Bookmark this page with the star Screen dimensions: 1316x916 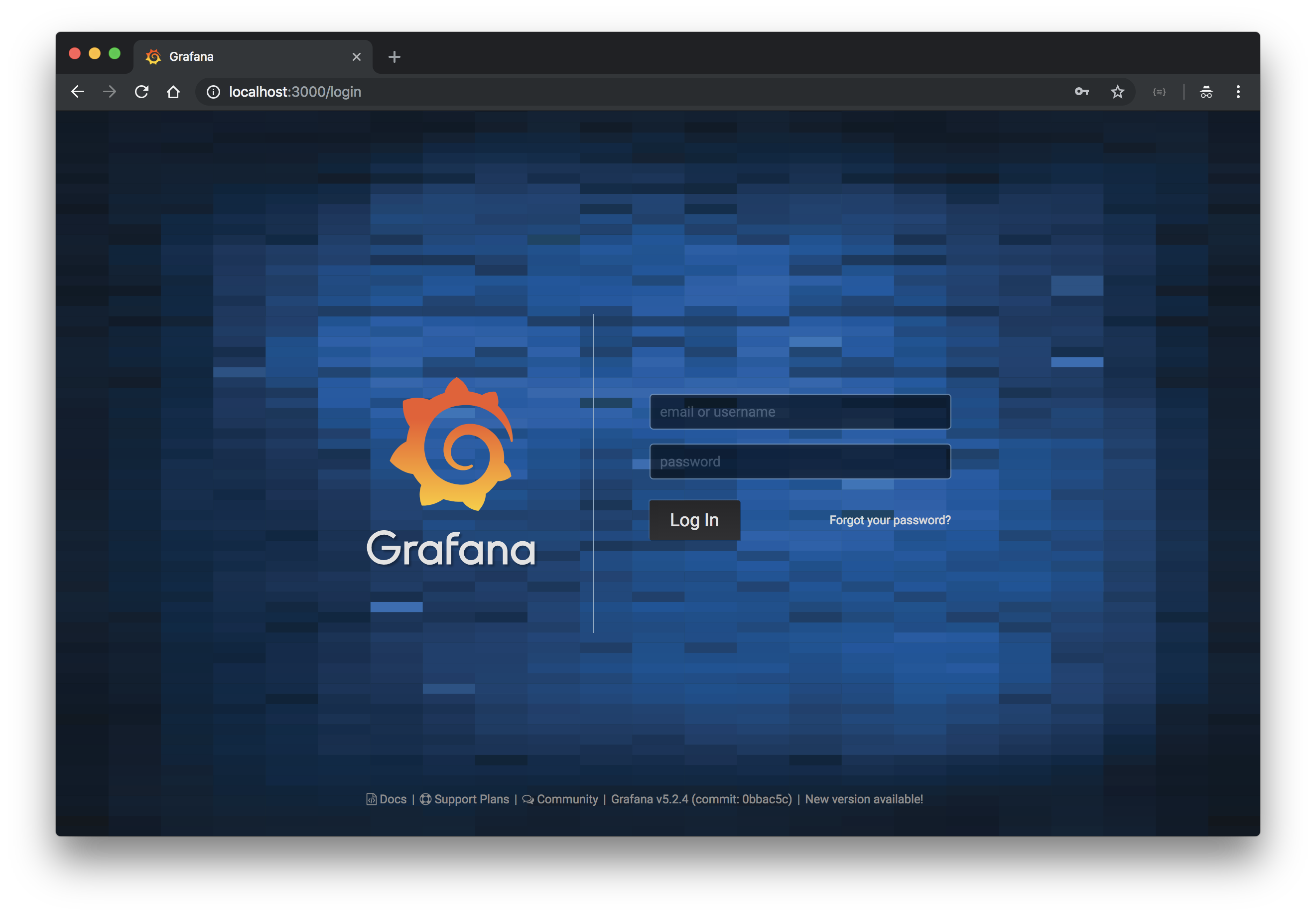coord(1117,92)
